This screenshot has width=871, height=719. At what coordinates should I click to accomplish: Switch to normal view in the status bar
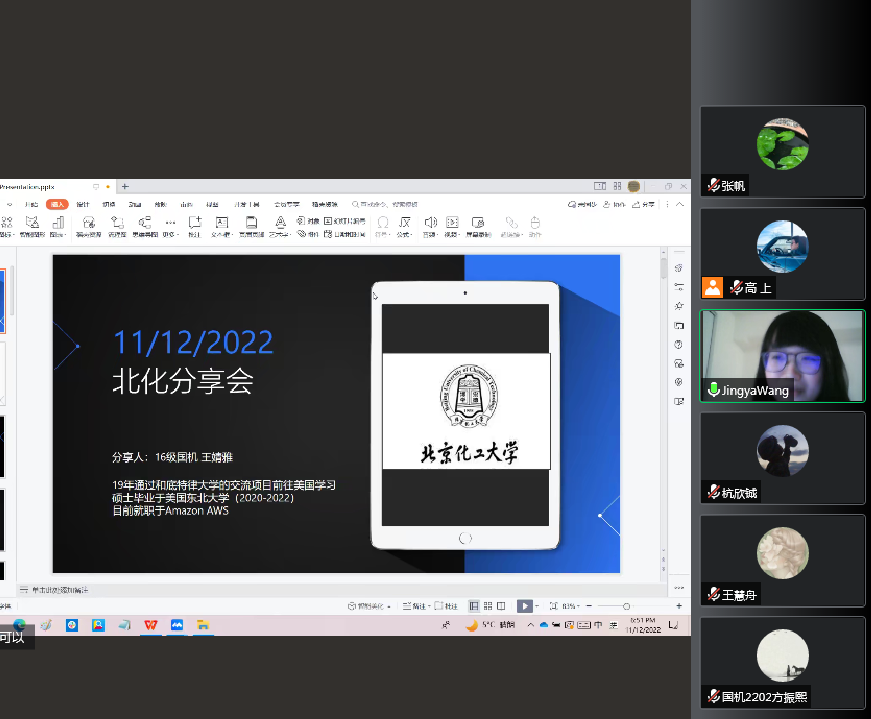(x=474, y=606)
